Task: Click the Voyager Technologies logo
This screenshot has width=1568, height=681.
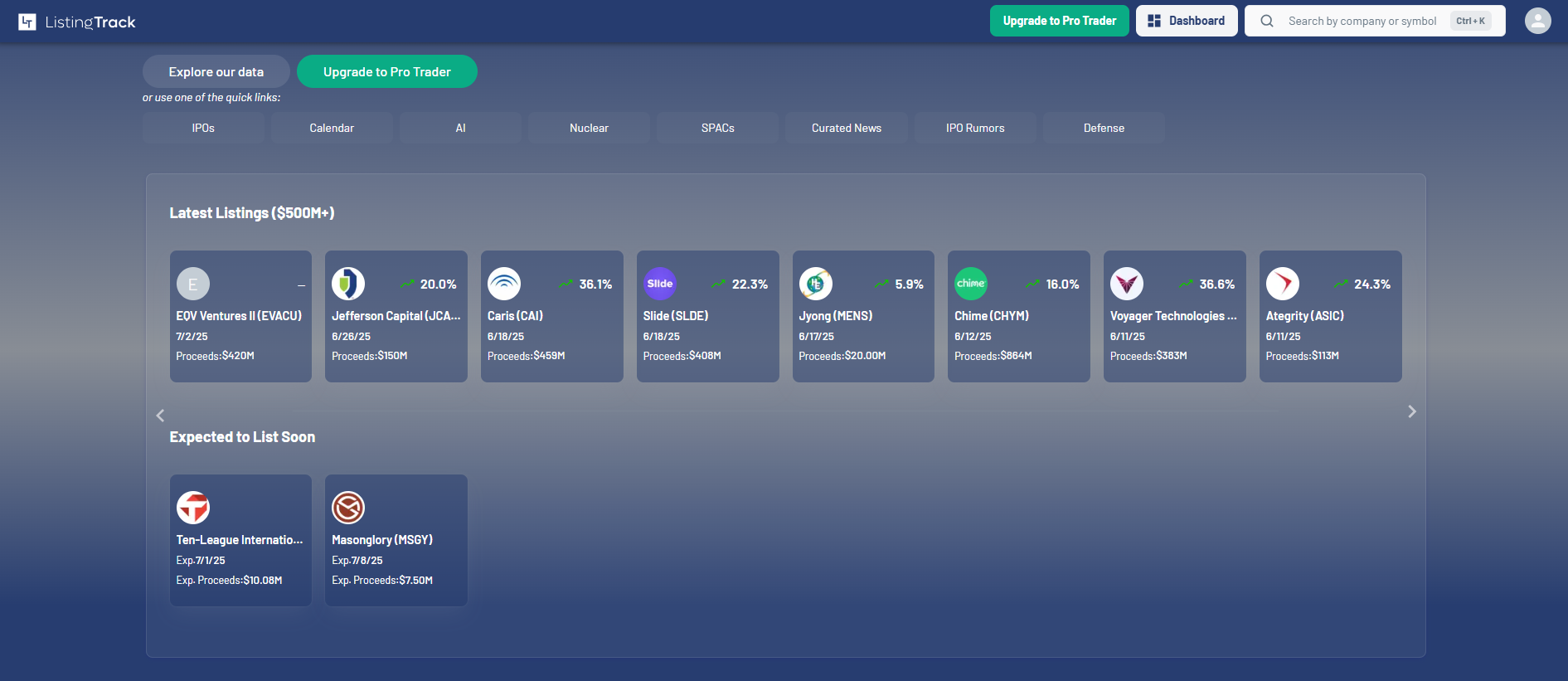Action: click(1127, 284)
